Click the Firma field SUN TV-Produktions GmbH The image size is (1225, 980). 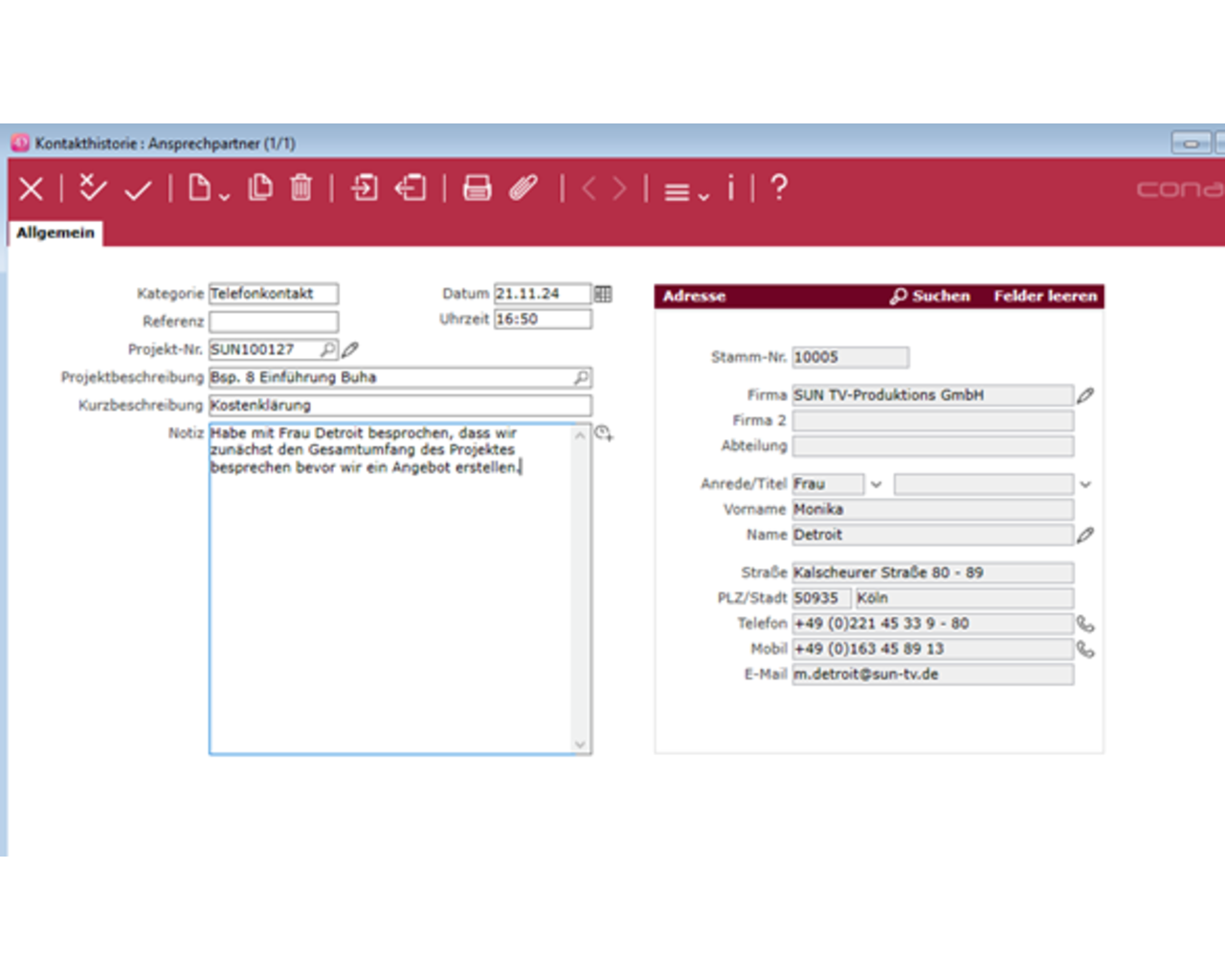tap(933, 394)
